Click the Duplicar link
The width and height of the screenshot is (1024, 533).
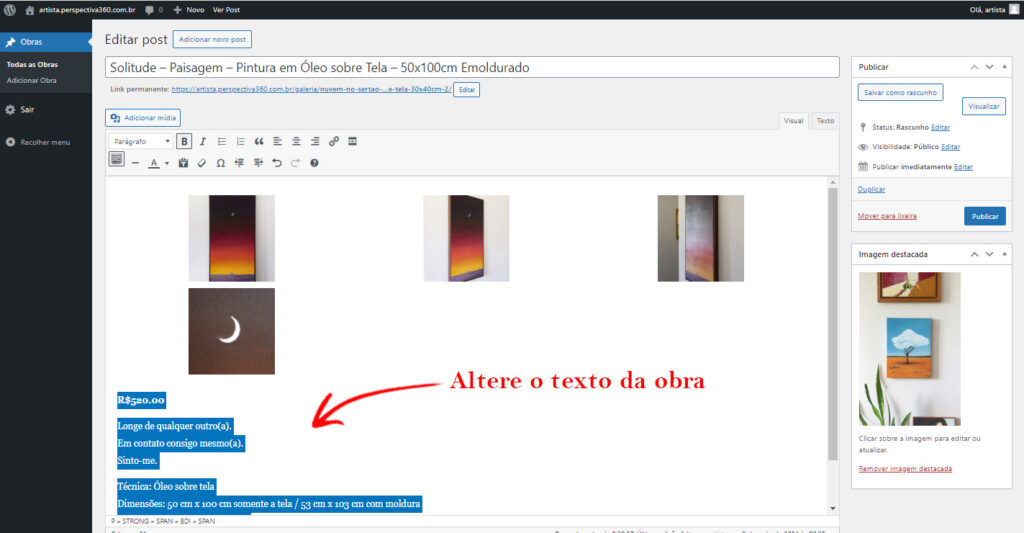tap(871, 189)
